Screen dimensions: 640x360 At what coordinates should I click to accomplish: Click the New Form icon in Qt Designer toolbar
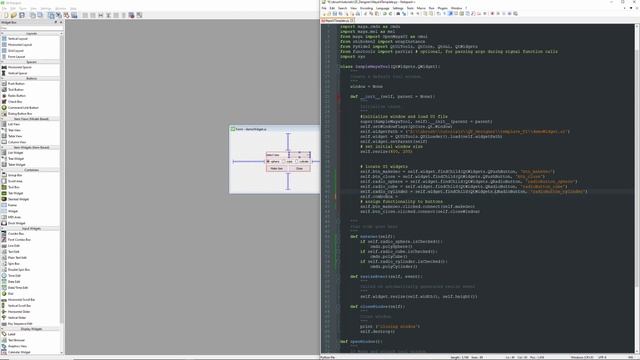click(6, 15)
